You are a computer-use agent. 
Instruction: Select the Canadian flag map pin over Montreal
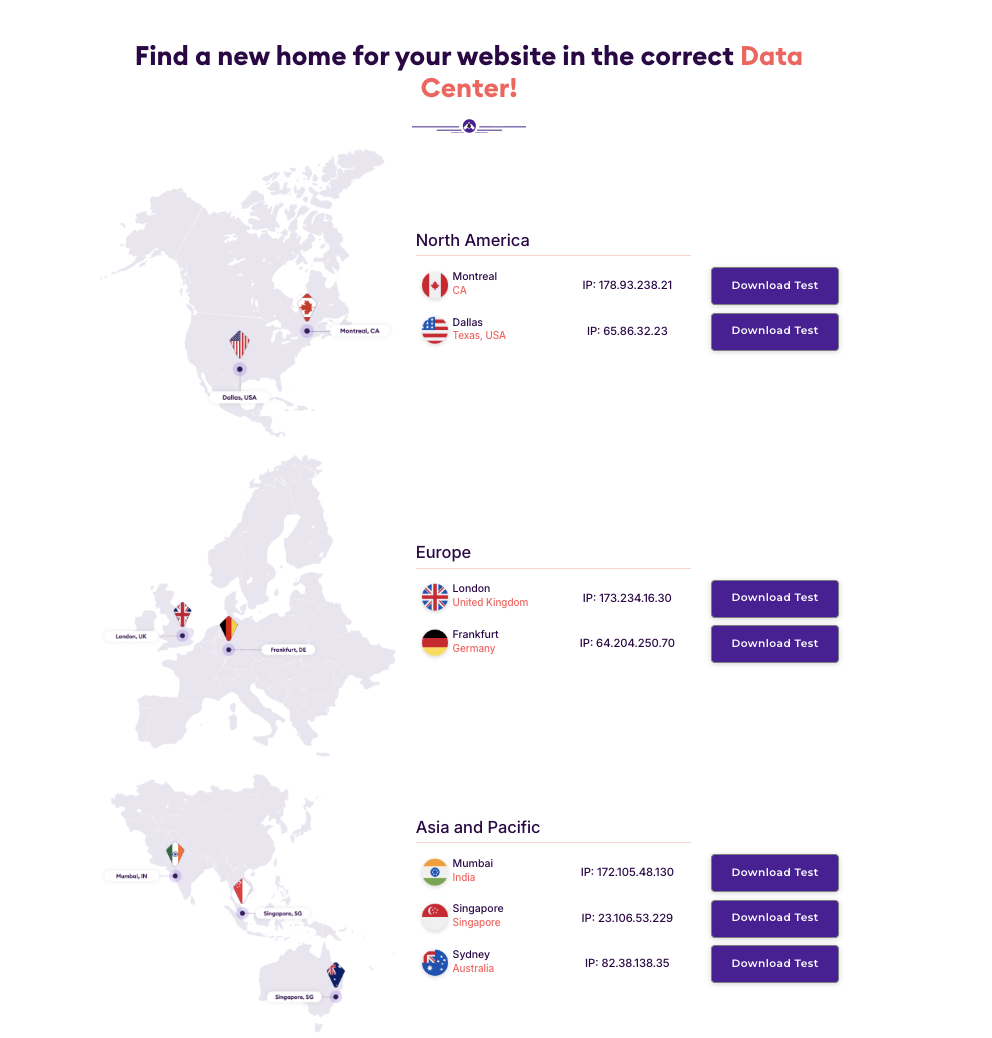click(306, 307)
